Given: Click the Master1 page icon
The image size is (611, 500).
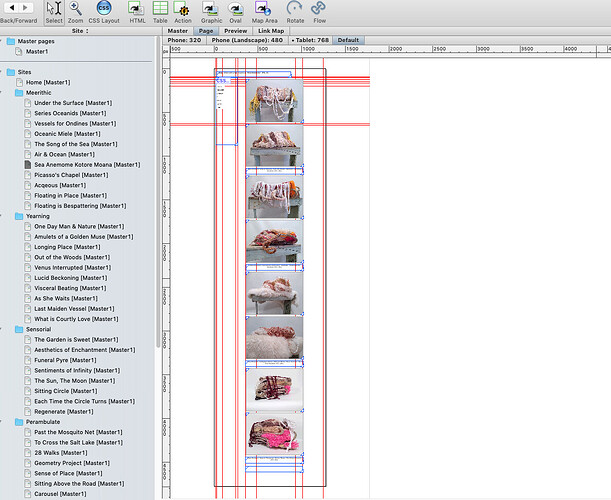Looking at the screenshot, I should (x=19, y=51).
